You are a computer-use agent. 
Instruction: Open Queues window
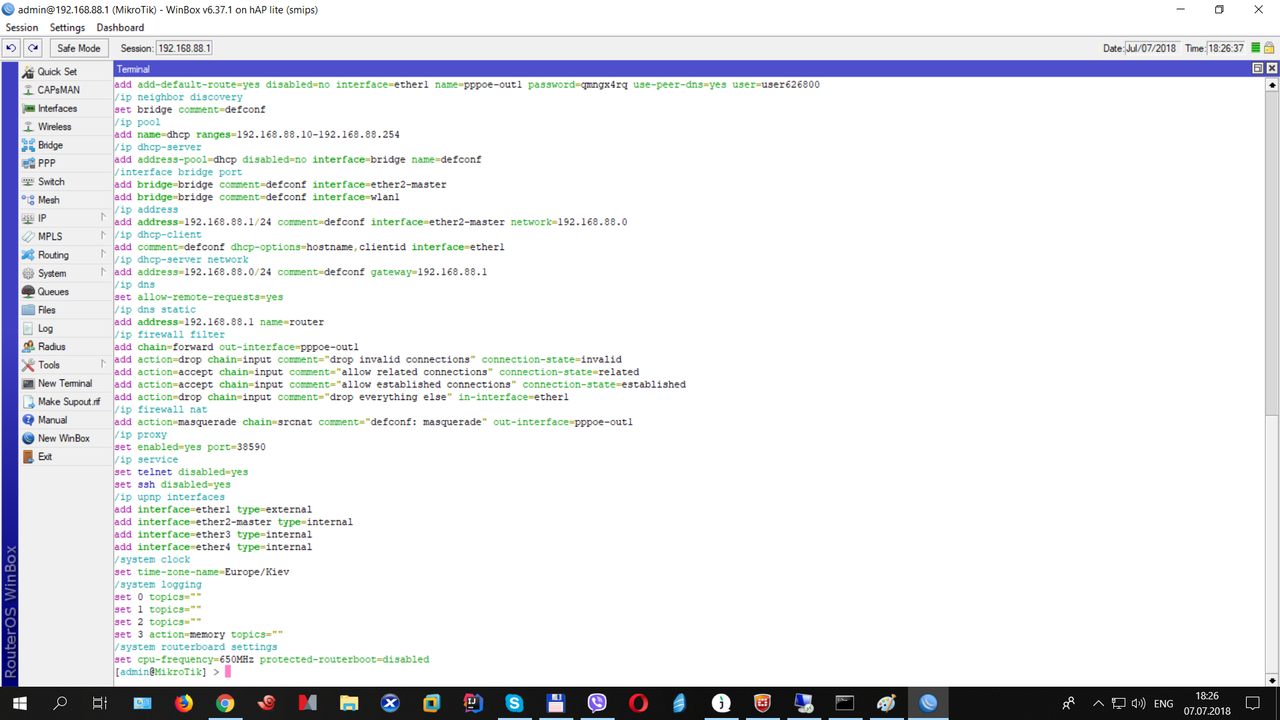[x=53, y=292]
